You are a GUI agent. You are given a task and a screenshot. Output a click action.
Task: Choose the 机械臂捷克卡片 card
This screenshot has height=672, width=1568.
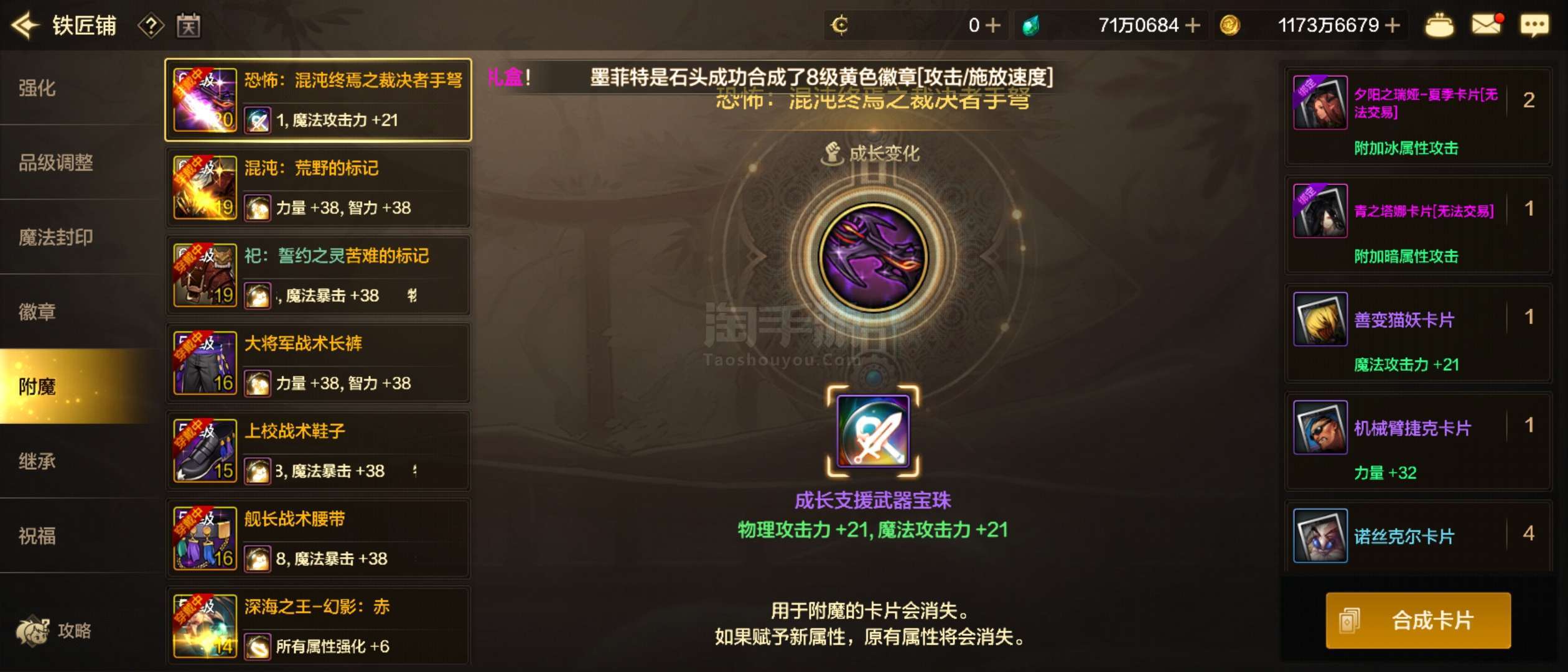tap(1418, 442)
